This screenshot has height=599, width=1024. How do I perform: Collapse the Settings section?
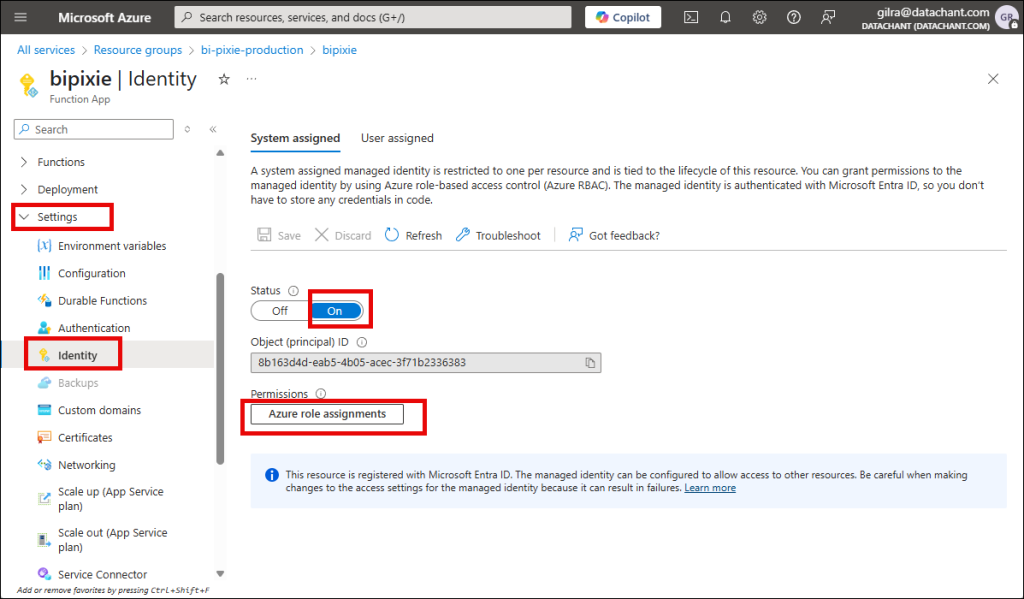[x=24, y=217]
